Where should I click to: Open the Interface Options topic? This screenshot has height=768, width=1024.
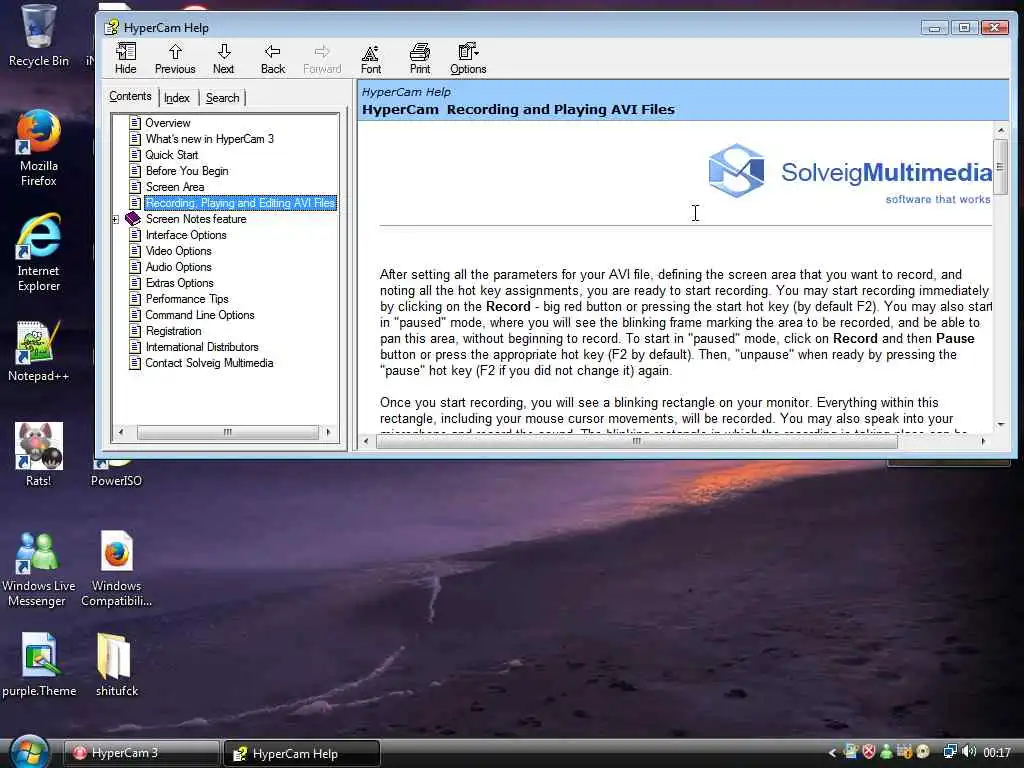click(186, 234)
